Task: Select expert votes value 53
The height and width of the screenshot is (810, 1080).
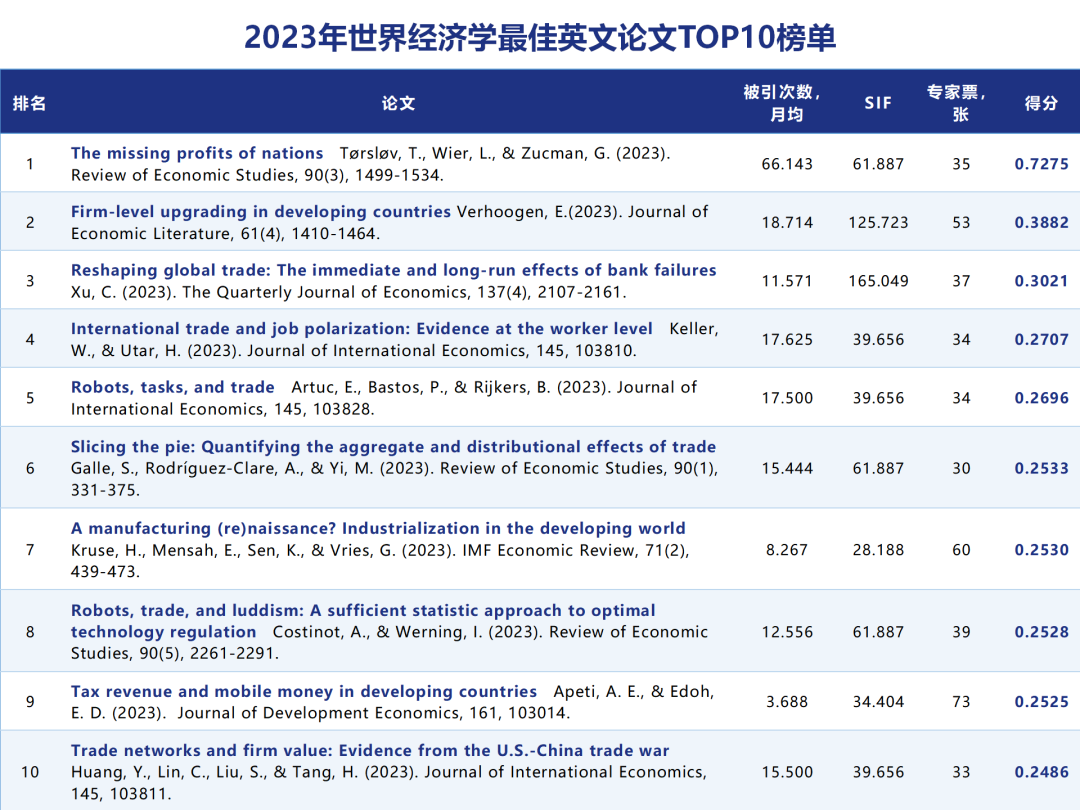Action: point(961,222)
